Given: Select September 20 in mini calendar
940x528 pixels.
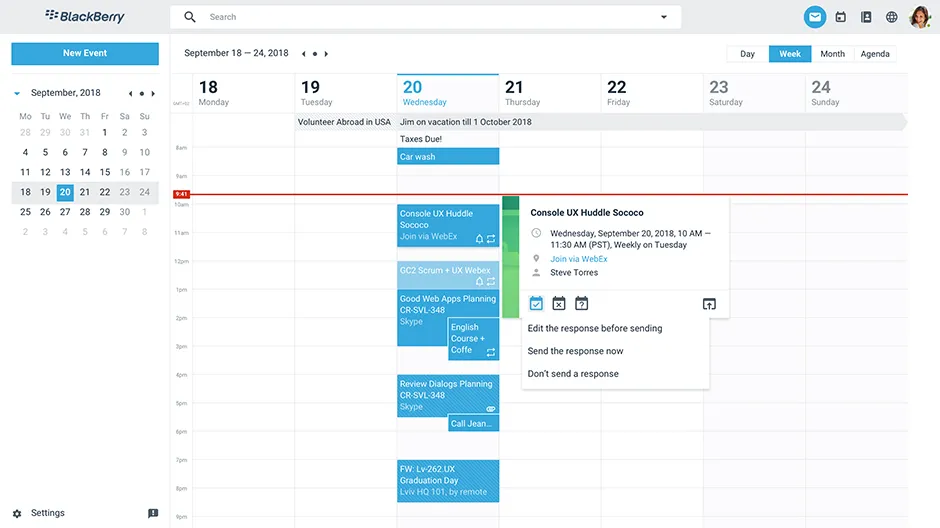Looking at the screenshot, I should tap(65, 192).
